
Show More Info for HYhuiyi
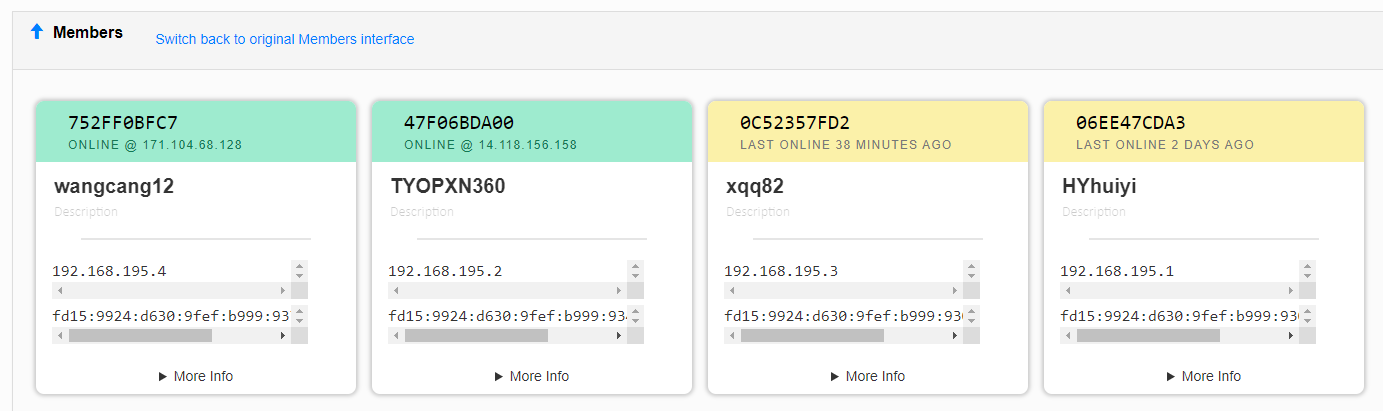[1204, 376]
